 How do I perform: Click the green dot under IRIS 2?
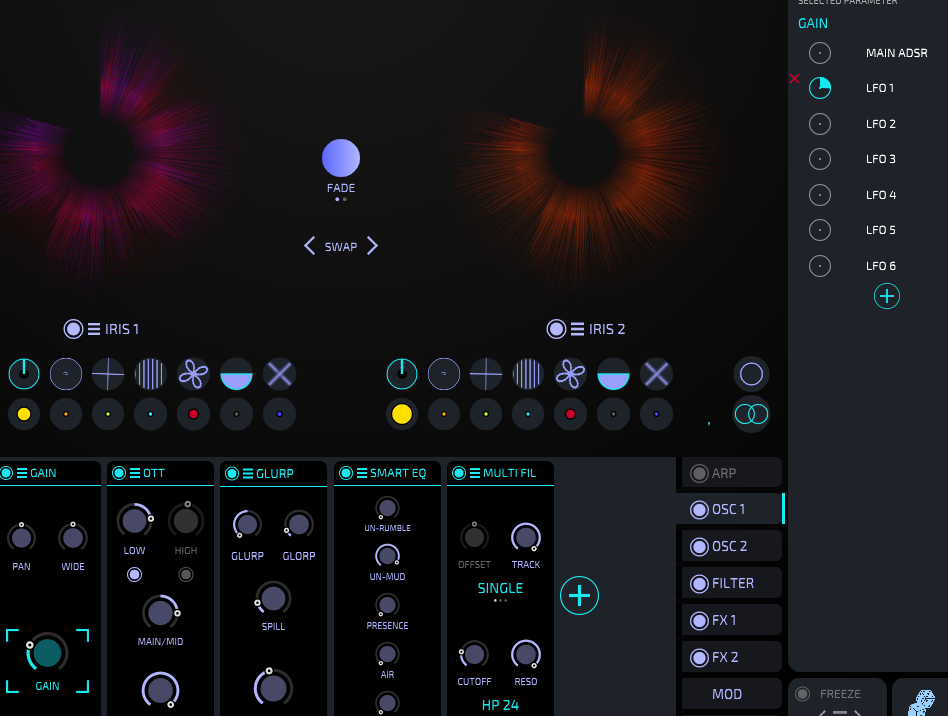[x=486, y=414]
